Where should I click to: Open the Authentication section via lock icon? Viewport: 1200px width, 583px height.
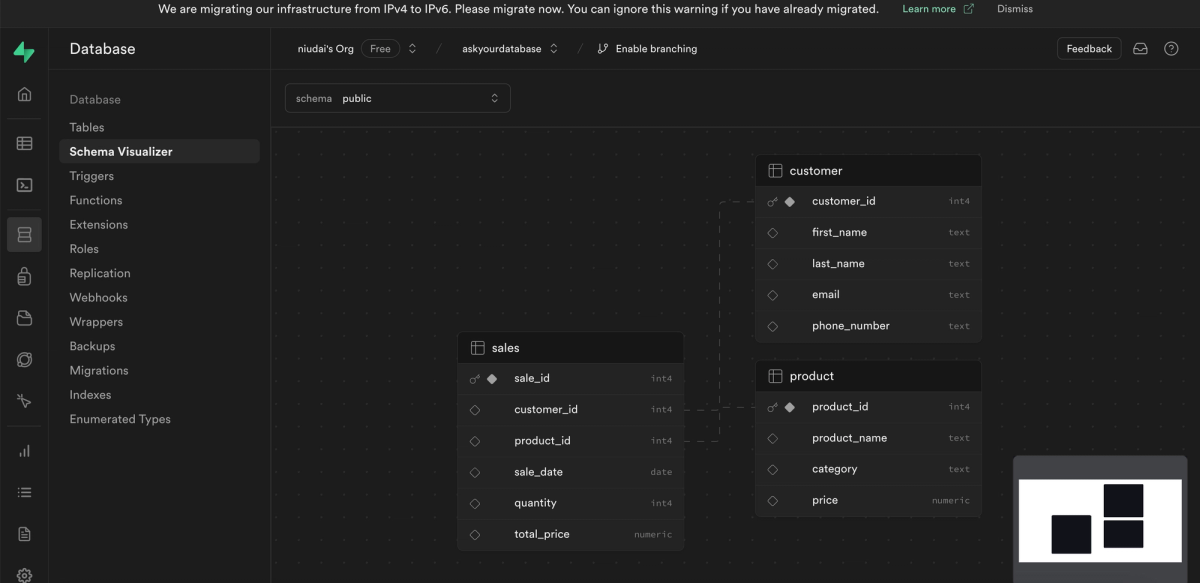24,272
